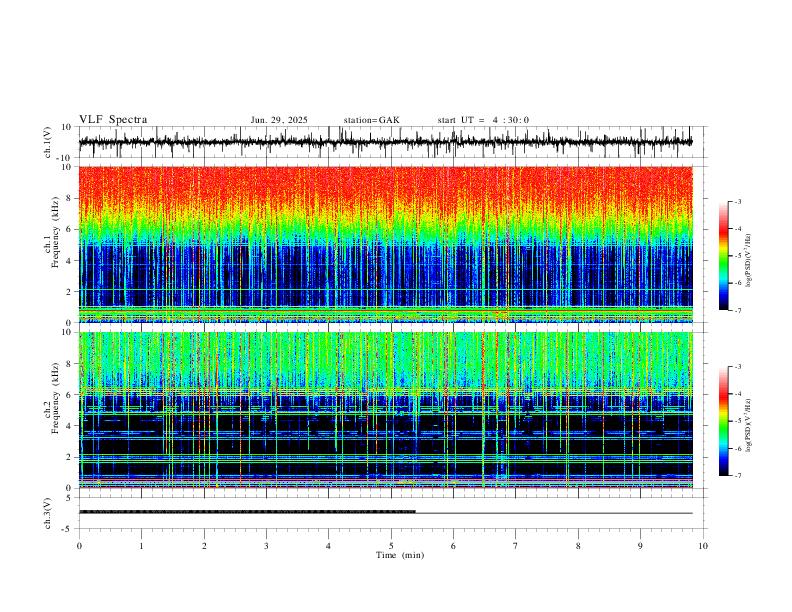Click the ch.1 spectrogram color bar
The image size is (792, 612).
pos(724,256)
